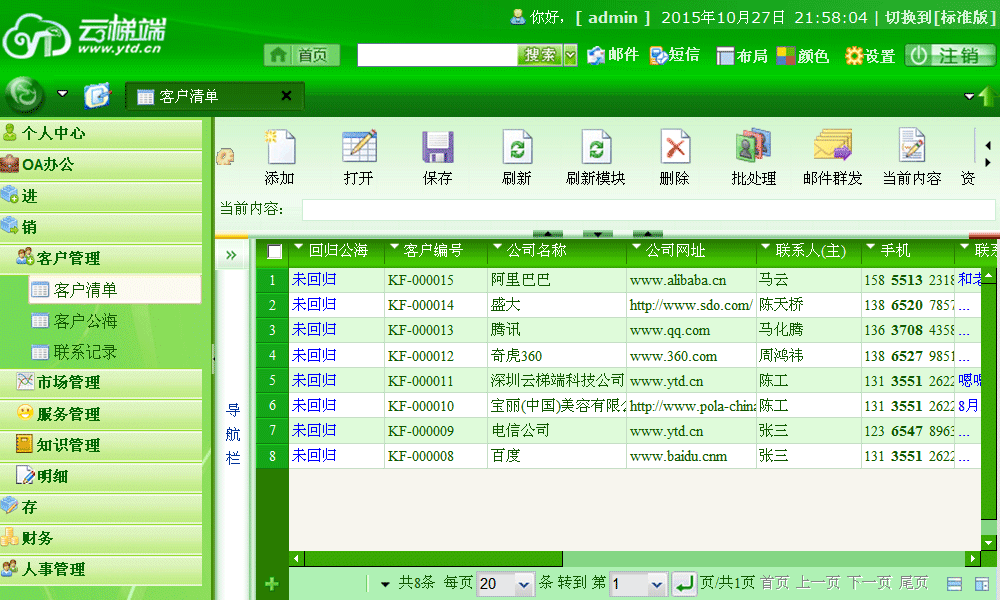
Task: Click the 当前内容 text input field
Action: point(648,209)
